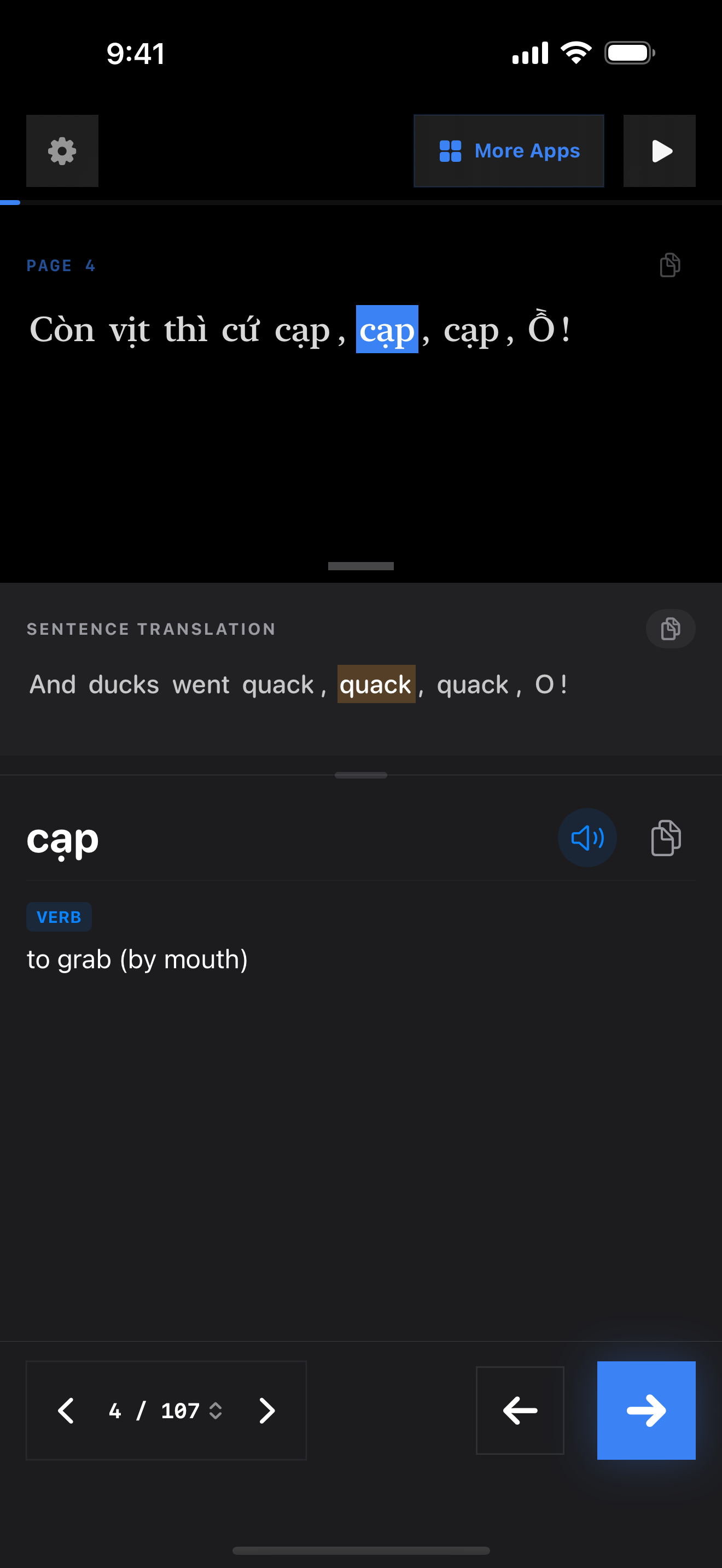This screenshot has width=722, height=1568.
Task: Click the reading progress bar at top
Action: tap(361, 203)
